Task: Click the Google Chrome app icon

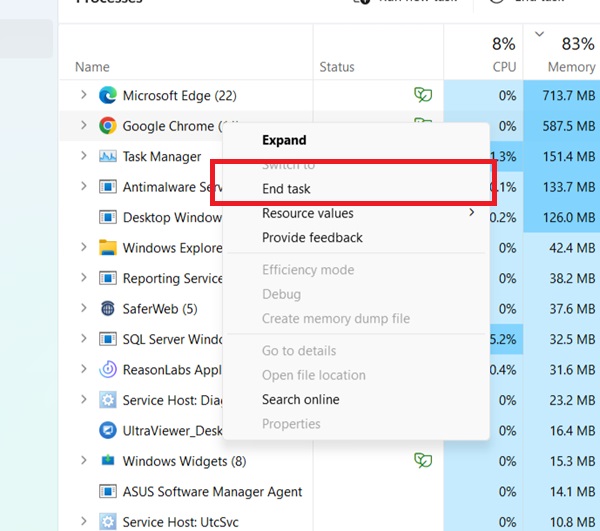Action: 108,126
